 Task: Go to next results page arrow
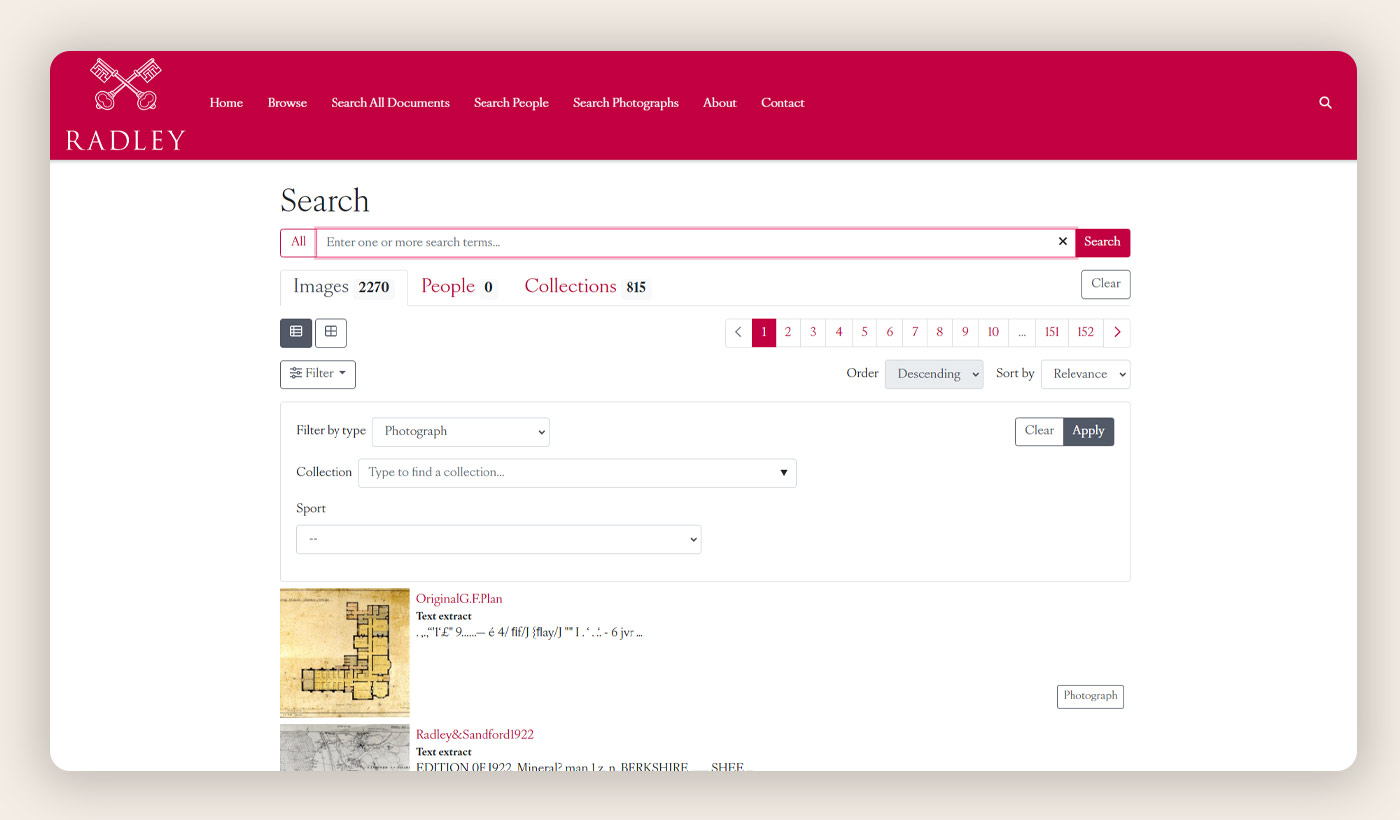[1117, 333]
